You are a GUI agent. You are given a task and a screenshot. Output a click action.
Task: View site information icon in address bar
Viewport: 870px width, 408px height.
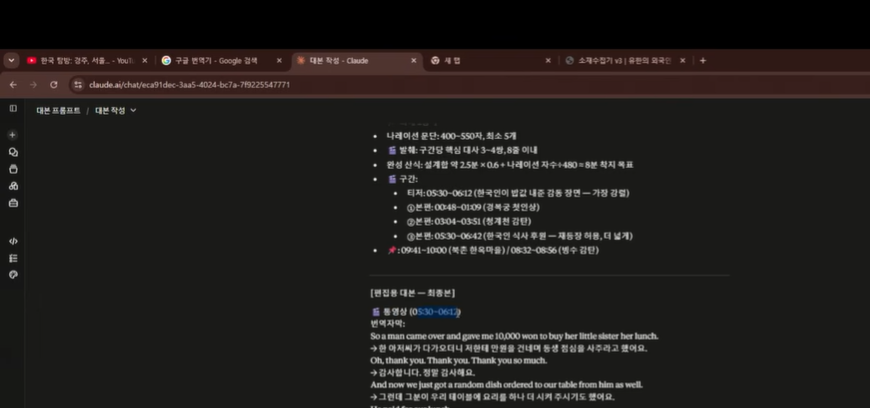click(78, 85)
